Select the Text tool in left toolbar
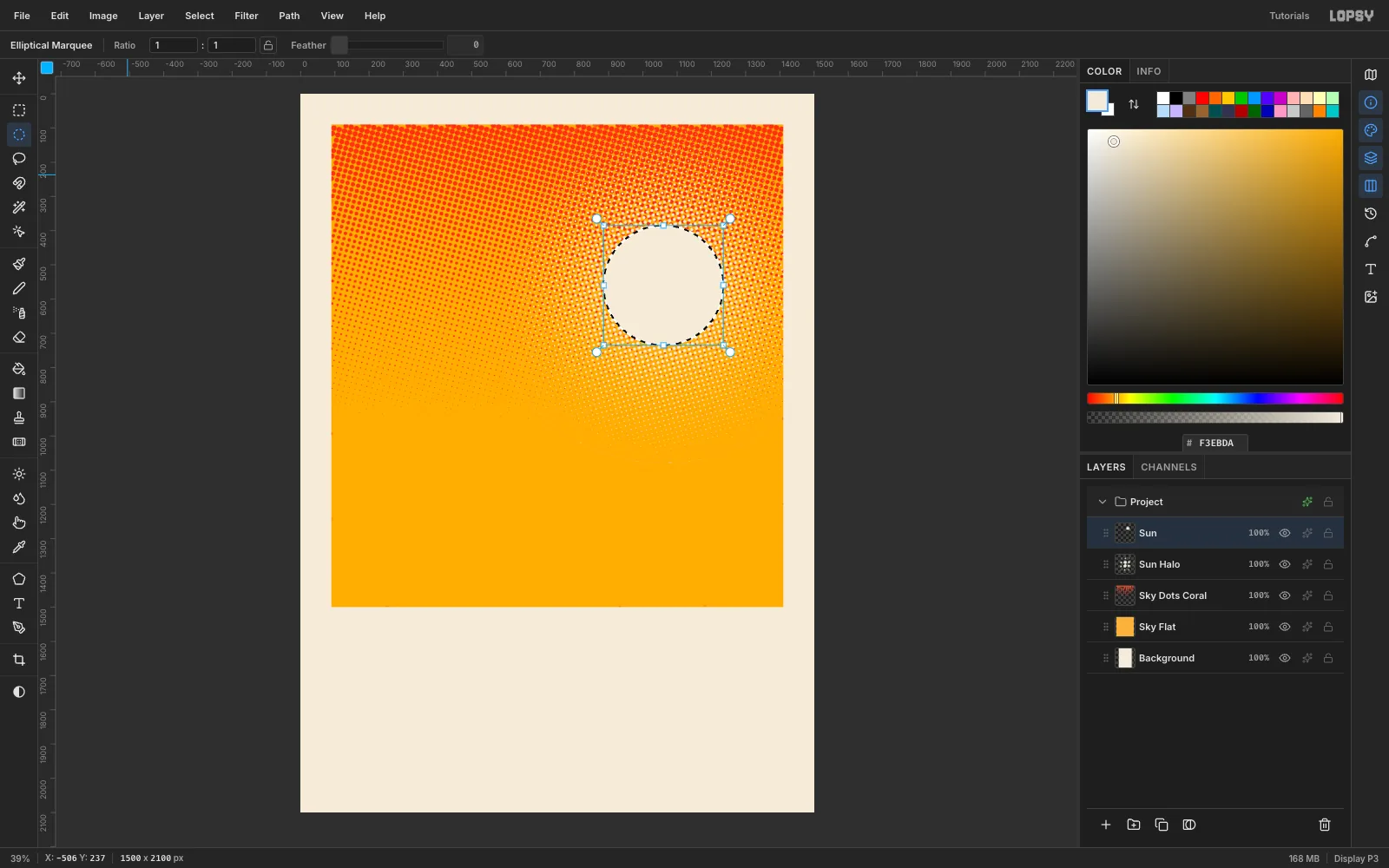This screenshot has height=868, width=1389. tap(19, 603)
